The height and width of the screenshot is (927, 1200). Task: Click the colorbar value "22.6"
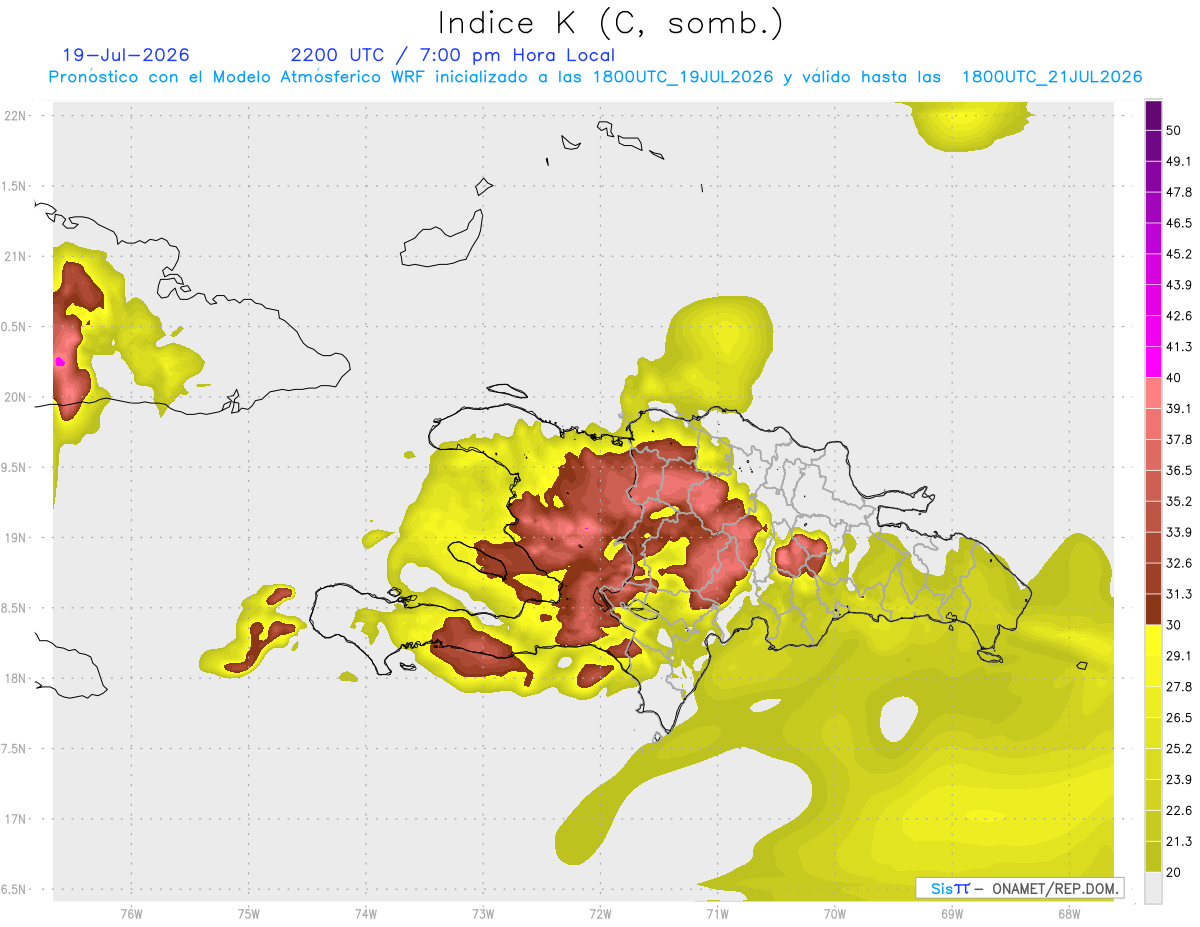pos(1179,810)
